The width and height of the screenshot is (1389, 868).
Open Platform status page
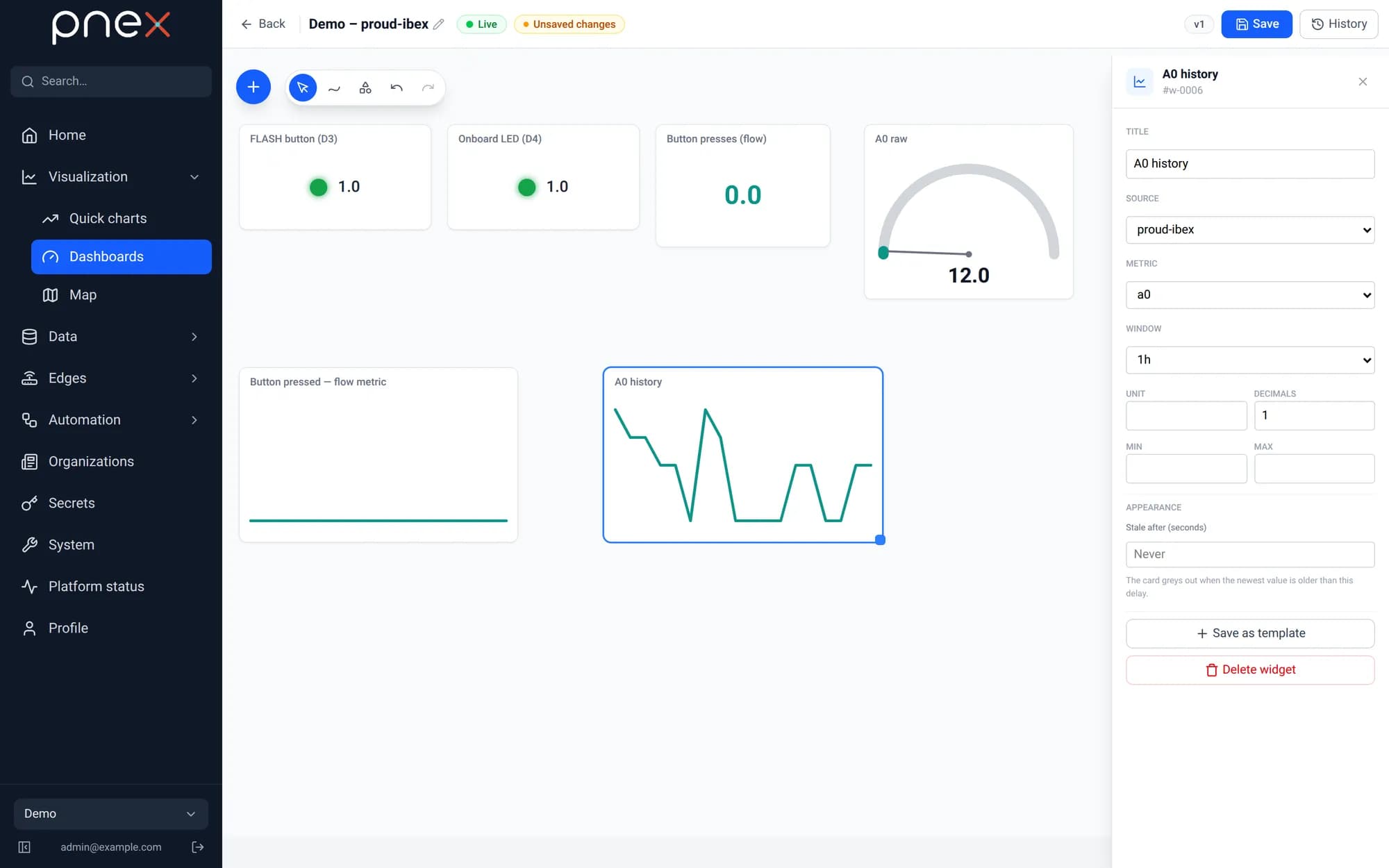pos(111,586)
